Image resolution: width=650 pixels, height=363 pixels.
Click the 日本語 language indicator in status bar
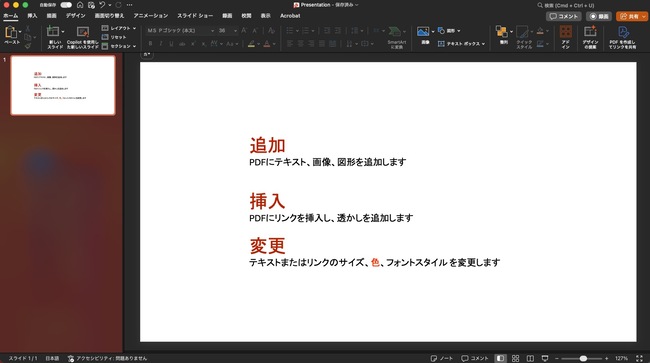(52, 358)
